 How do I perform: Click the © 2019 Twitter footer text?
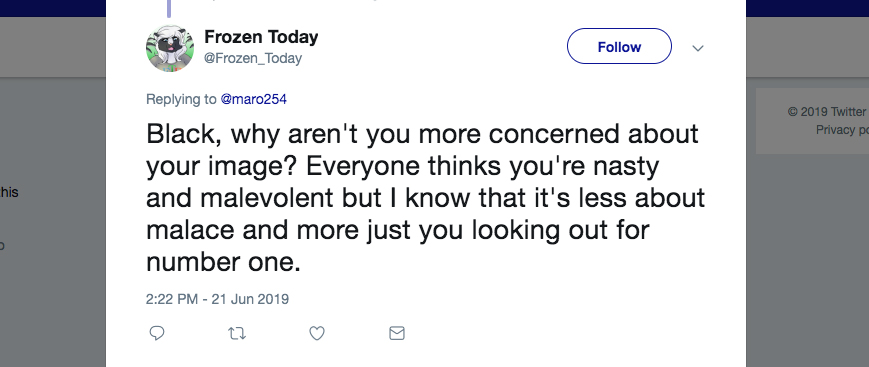pos(826,112)
